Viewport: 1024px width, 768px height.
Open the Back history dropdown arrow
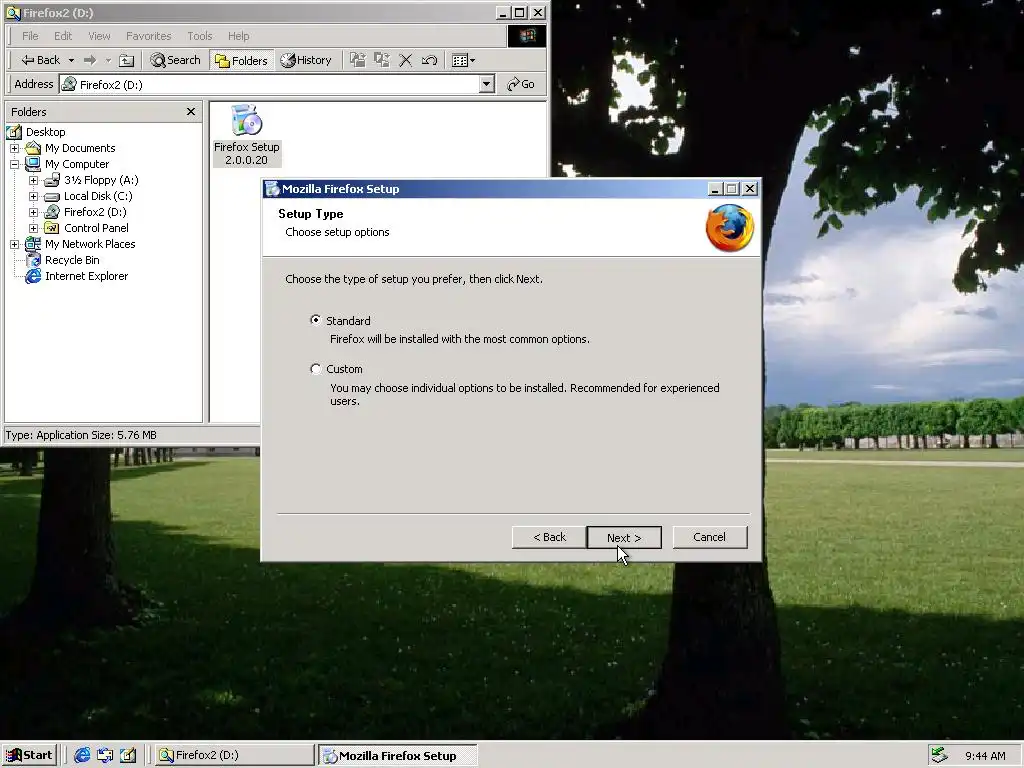[x=71, y=60]
